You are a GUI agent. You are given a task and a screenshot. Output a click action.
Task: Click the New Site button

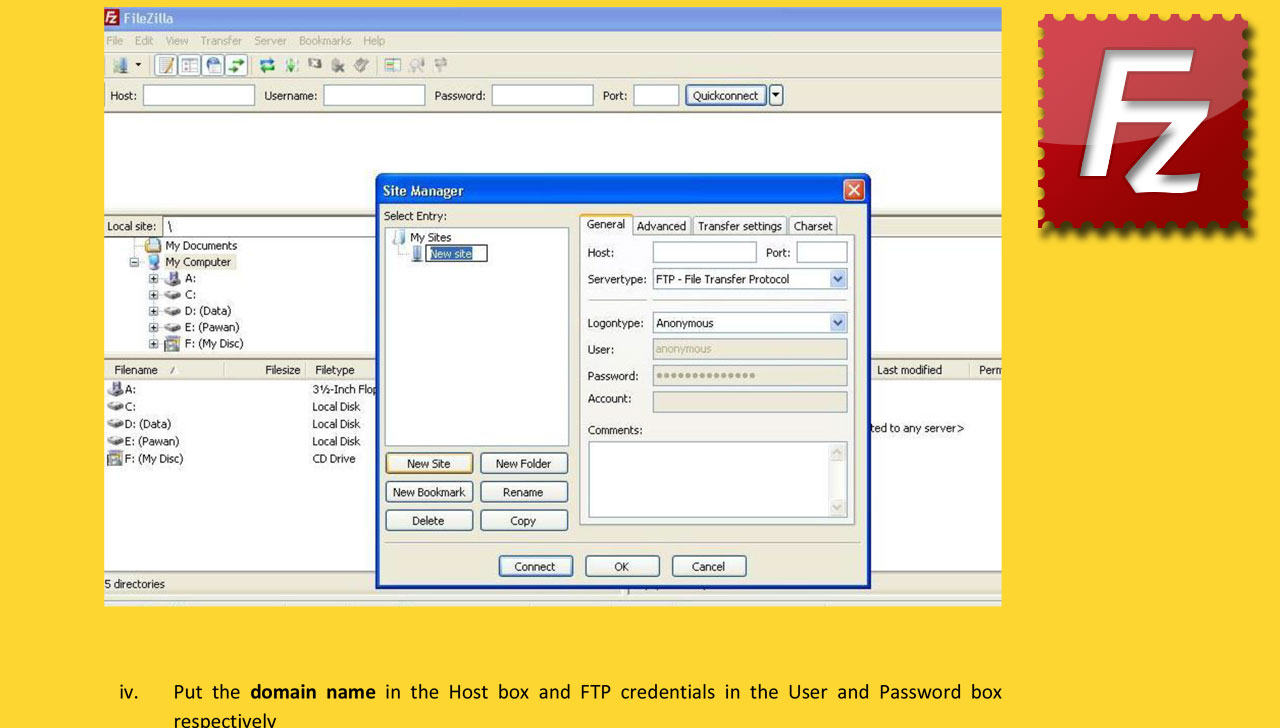[x=429, y=464]
